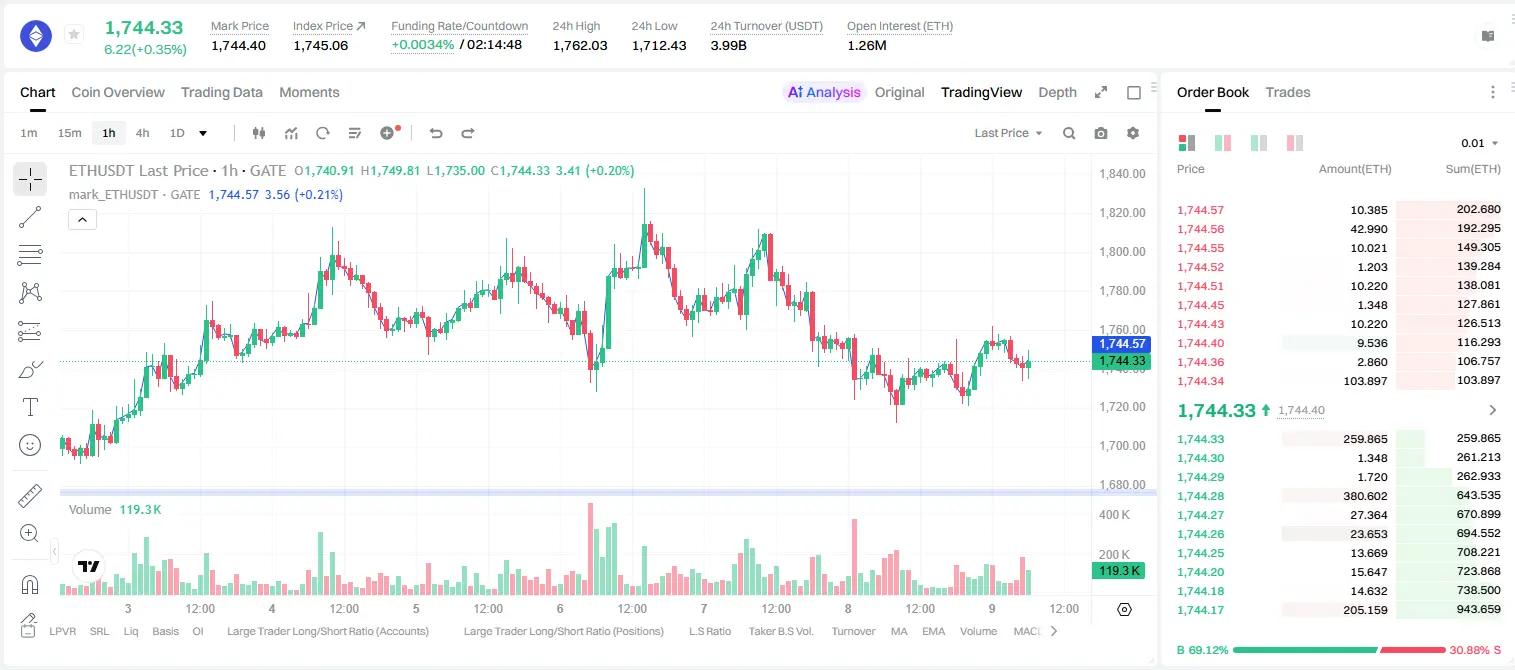
Task: Favorite ETH with the star icon
Action: pos(74,35)
